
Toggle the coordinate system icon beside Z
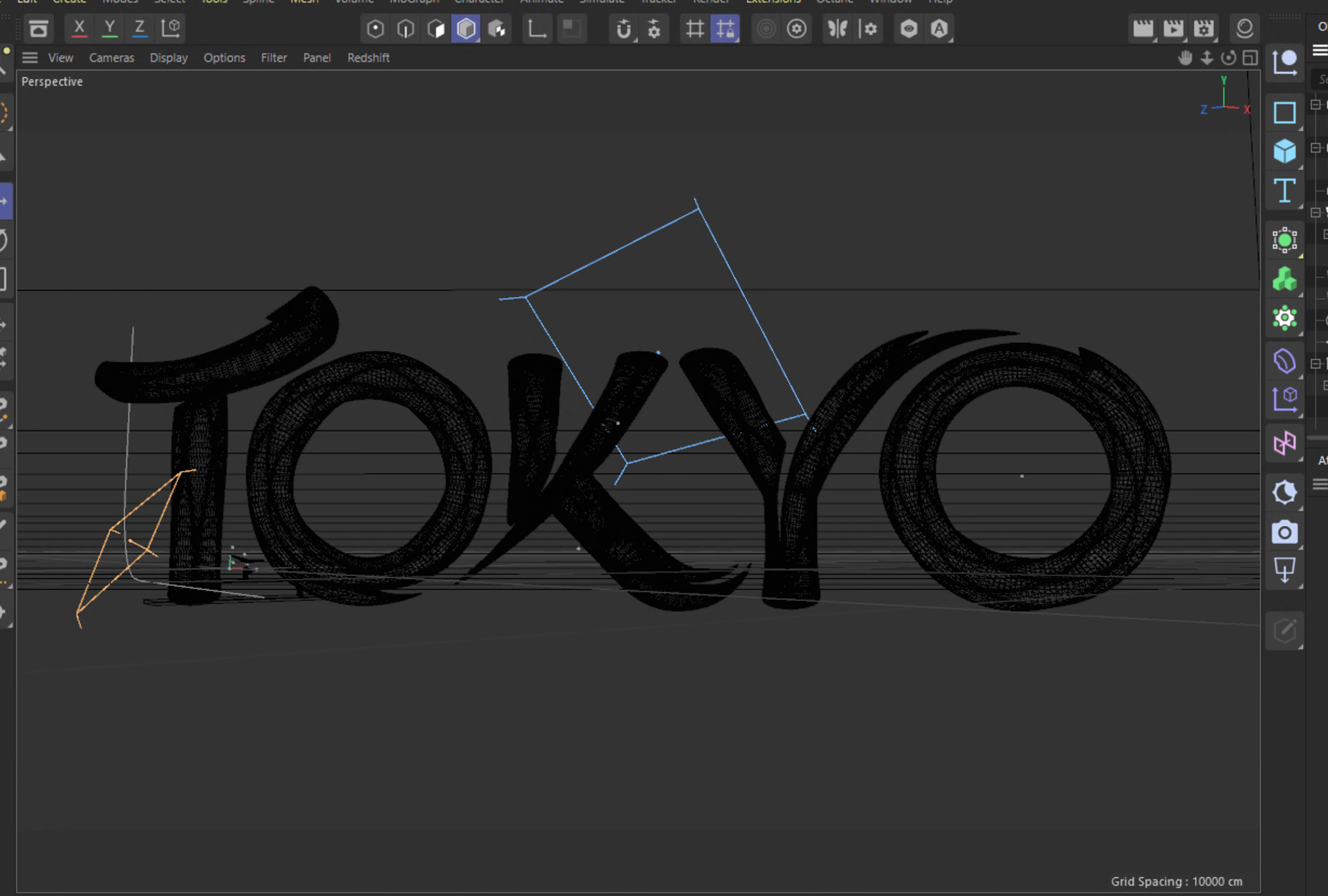(170, 28)
